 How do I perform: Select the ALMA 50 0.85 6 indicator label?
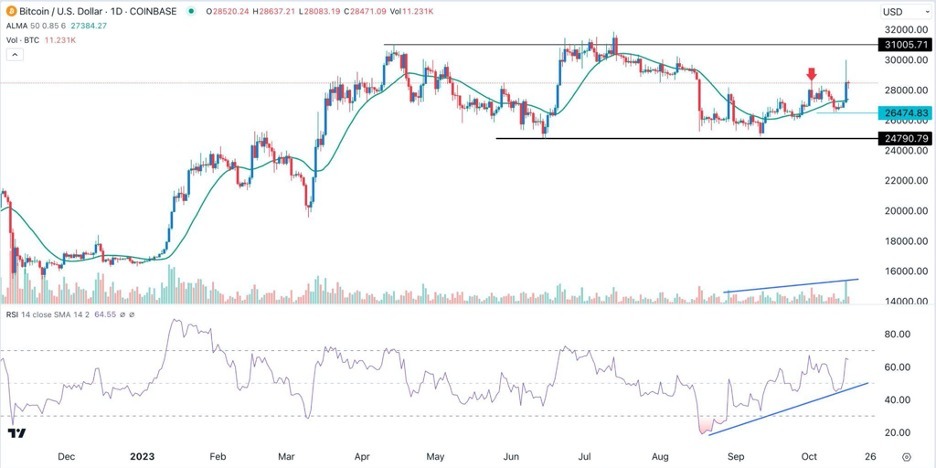point(38,26)
